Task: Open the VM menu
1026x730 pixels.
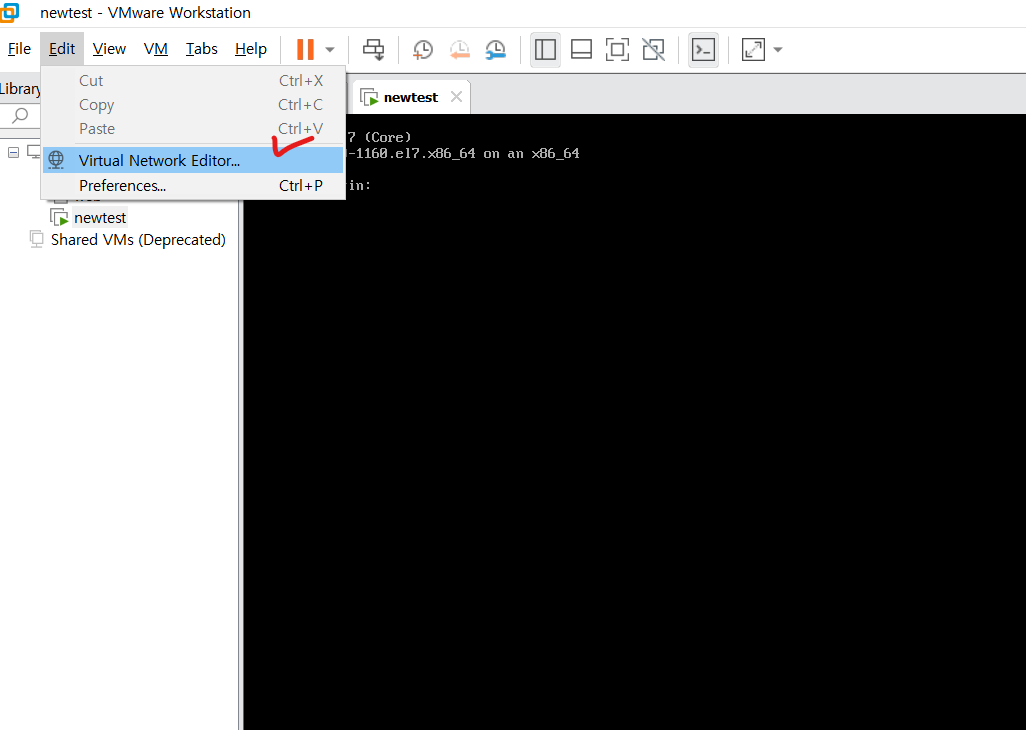Action: click(x=156, y=49)
